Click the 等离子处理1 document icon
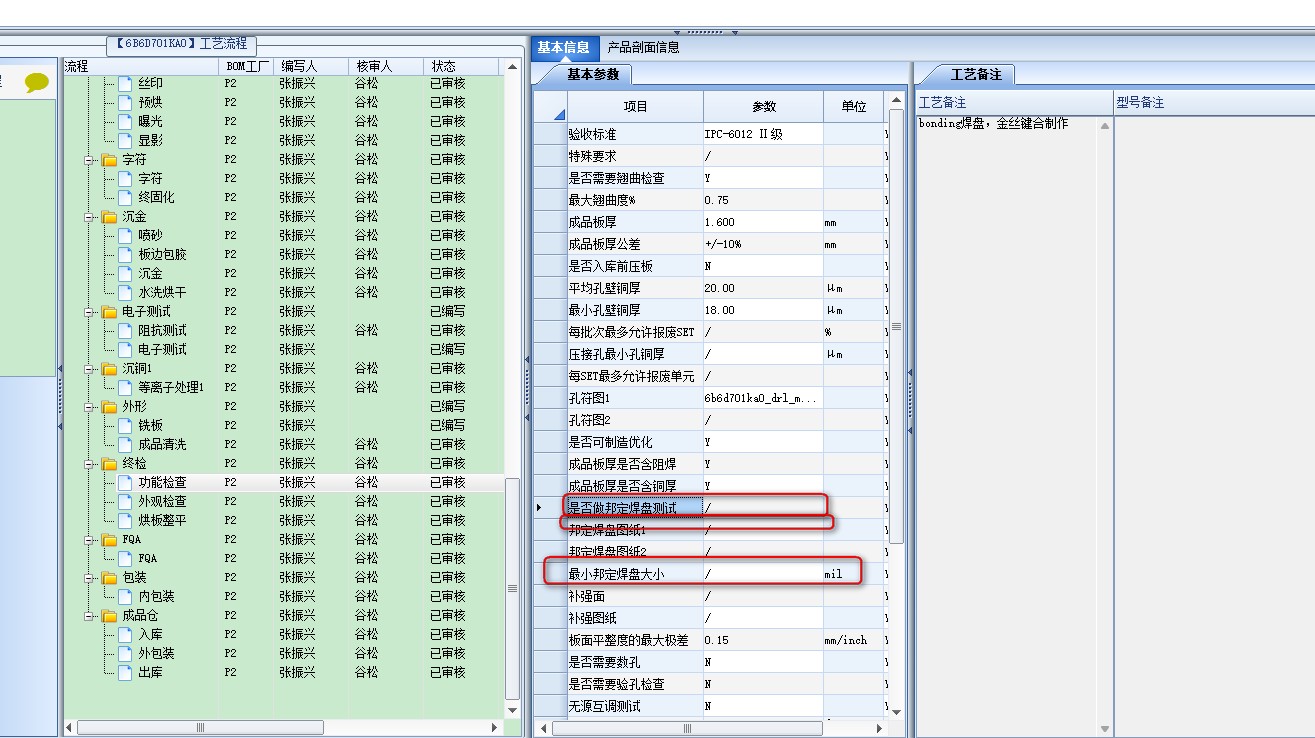1315x738 pixels. 125,387
